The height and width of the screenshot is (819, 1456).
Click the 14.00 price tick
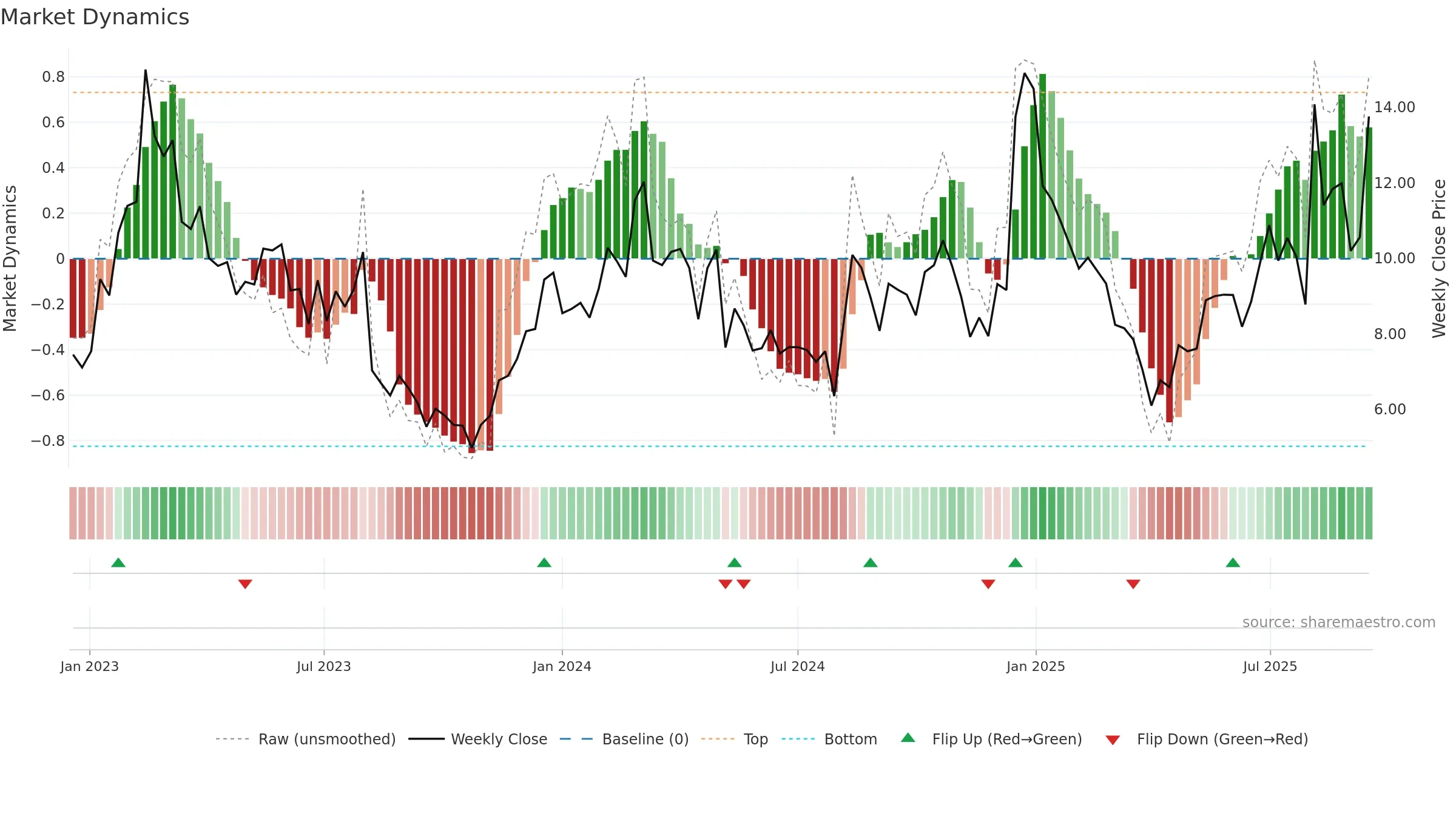[1395, 107]
